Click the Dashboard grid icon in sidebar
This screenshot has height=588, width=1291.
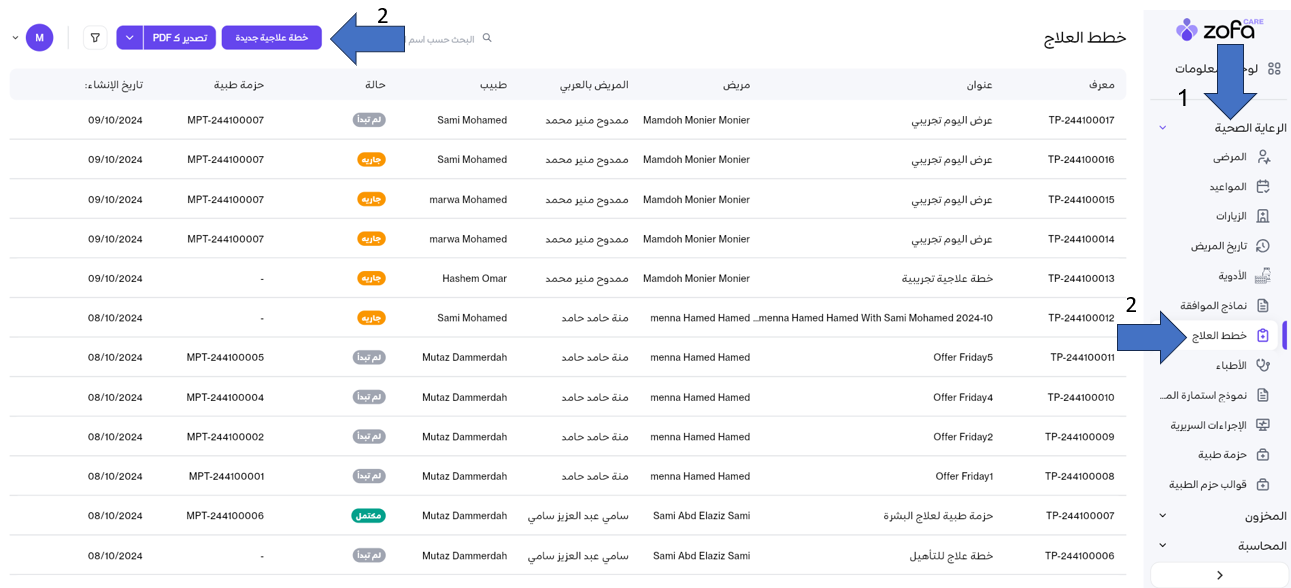(x=1274, y=69)
